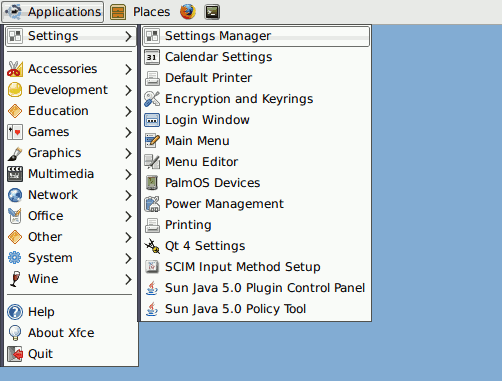Expand the Accessories submenu arrow
502x381 pixels.
pos(128,69)
